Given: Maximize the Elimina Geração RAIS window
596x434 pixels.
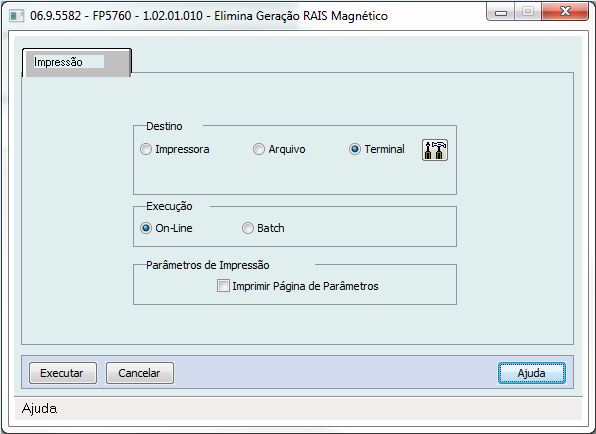Looking at the screenshot, I should pos(528,12).
